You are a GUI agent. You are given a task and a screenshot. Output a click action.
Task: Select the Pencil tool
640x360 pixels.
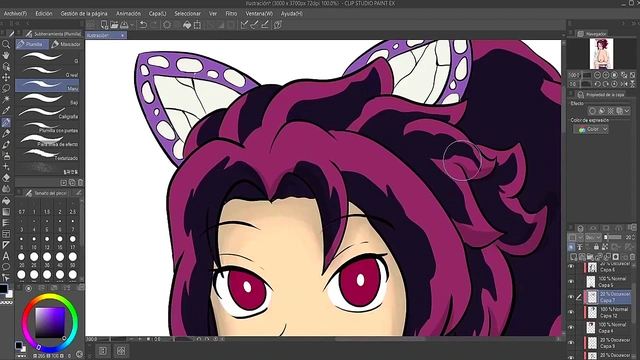(6, 133)
